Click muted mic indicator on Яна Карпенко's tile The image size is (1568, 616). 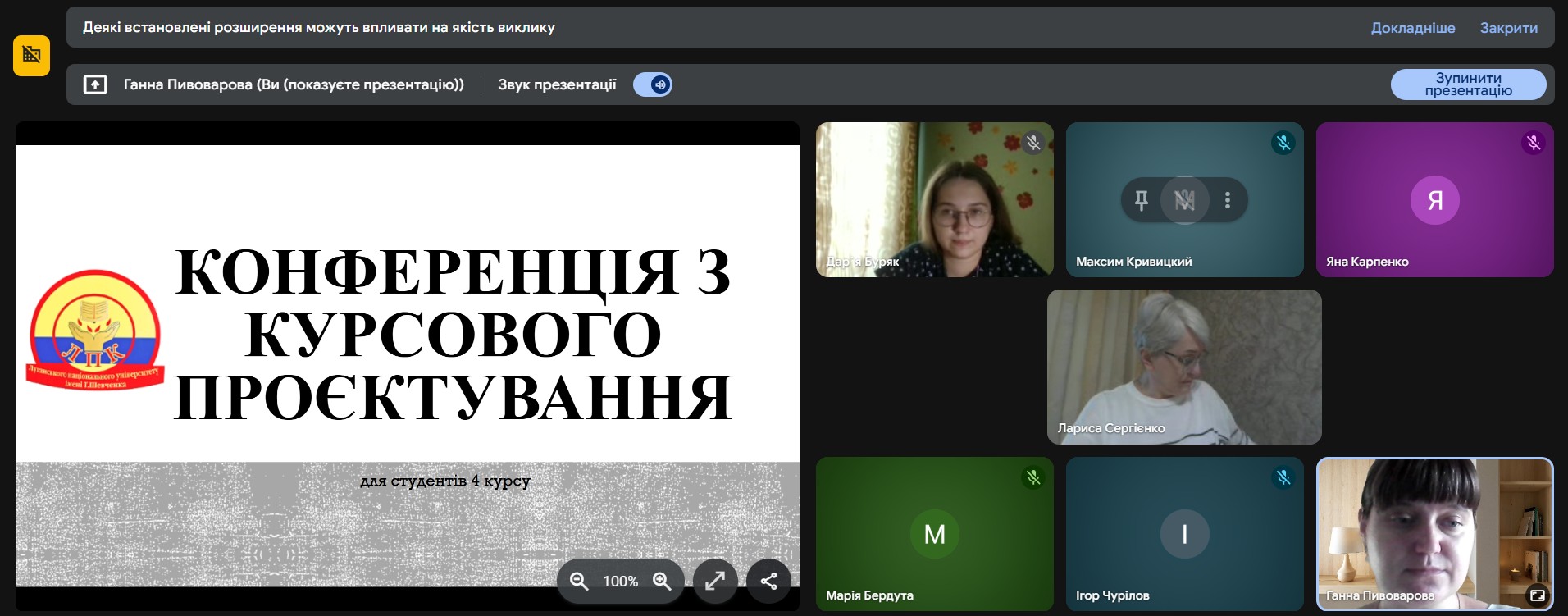(1533, 143)
